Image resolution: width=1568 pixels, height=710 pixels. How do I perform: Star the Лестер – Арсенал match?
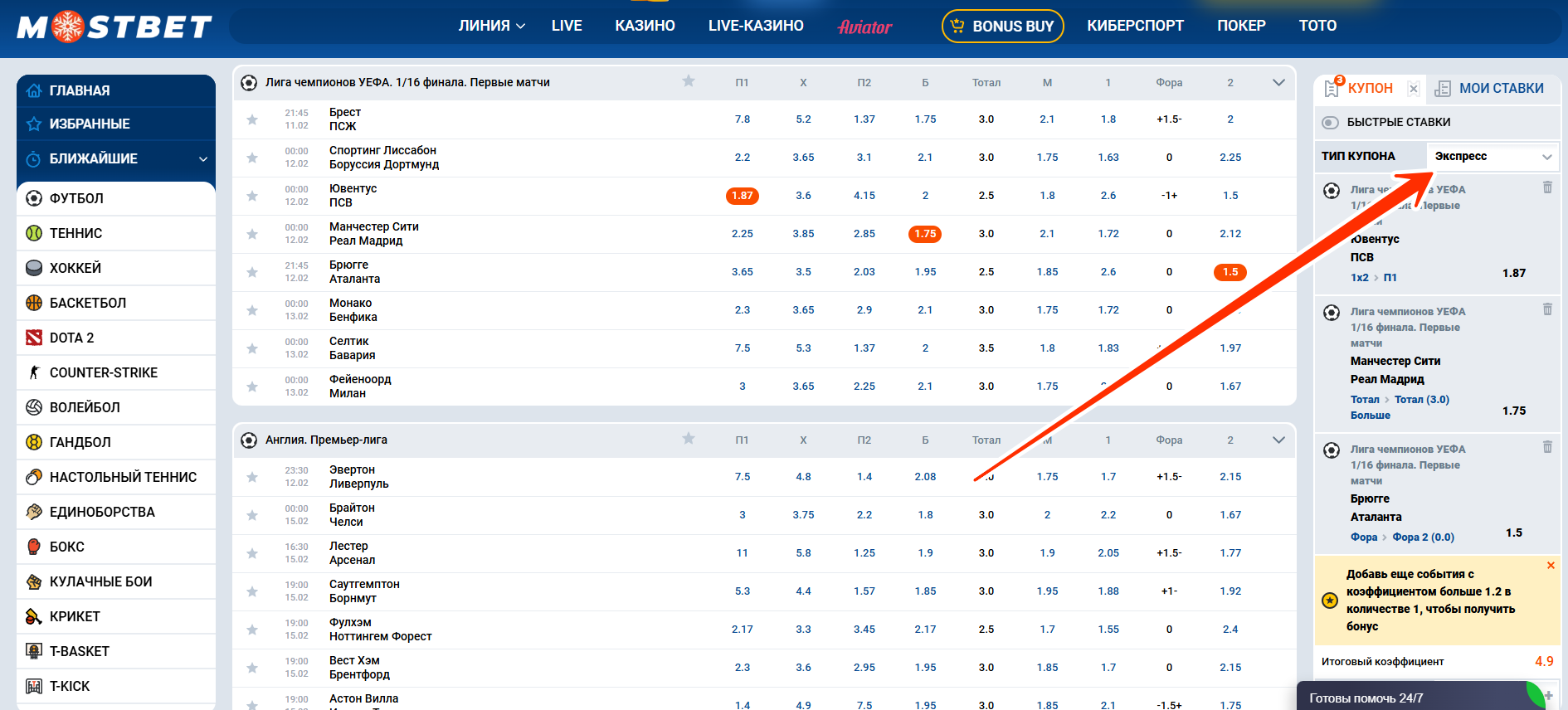[252, 553]
